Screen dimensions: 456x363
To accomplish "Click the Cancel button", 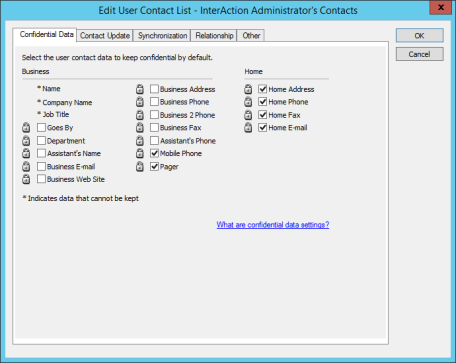I will [x=419, y=54].
